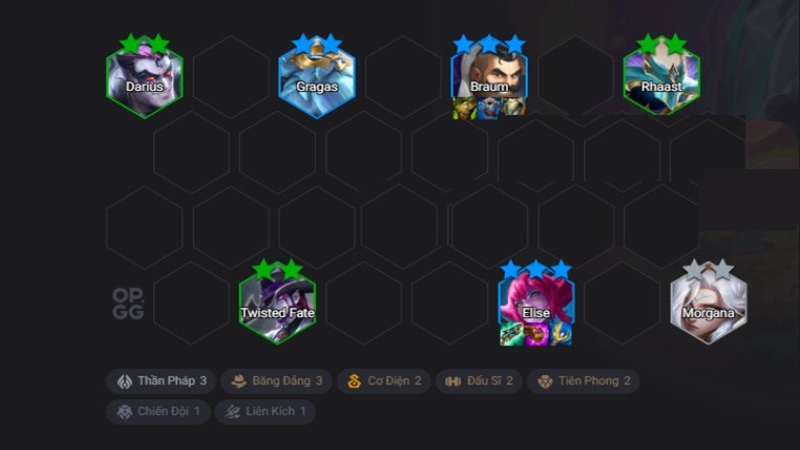Click Elise's middle purple item icon
Screen dimensions: 800x450
536,335
